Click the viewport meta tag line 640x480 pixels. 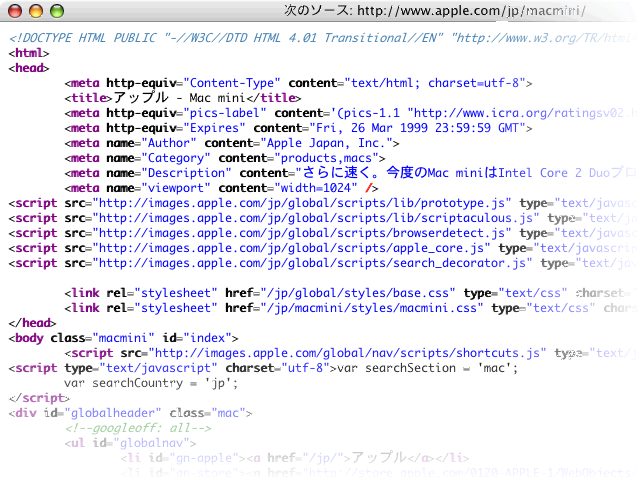click(x=221, y=188)
